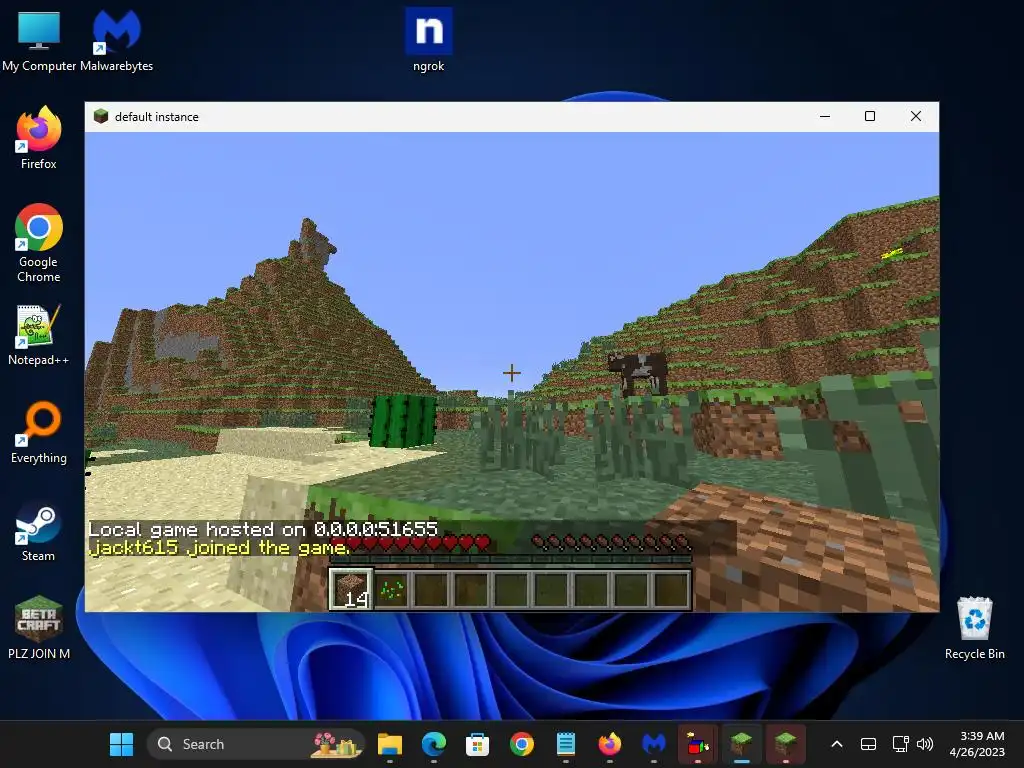
Task: Open the clock showing 3:39 AM
Action: pyautogui.click(x=977, y=744)
